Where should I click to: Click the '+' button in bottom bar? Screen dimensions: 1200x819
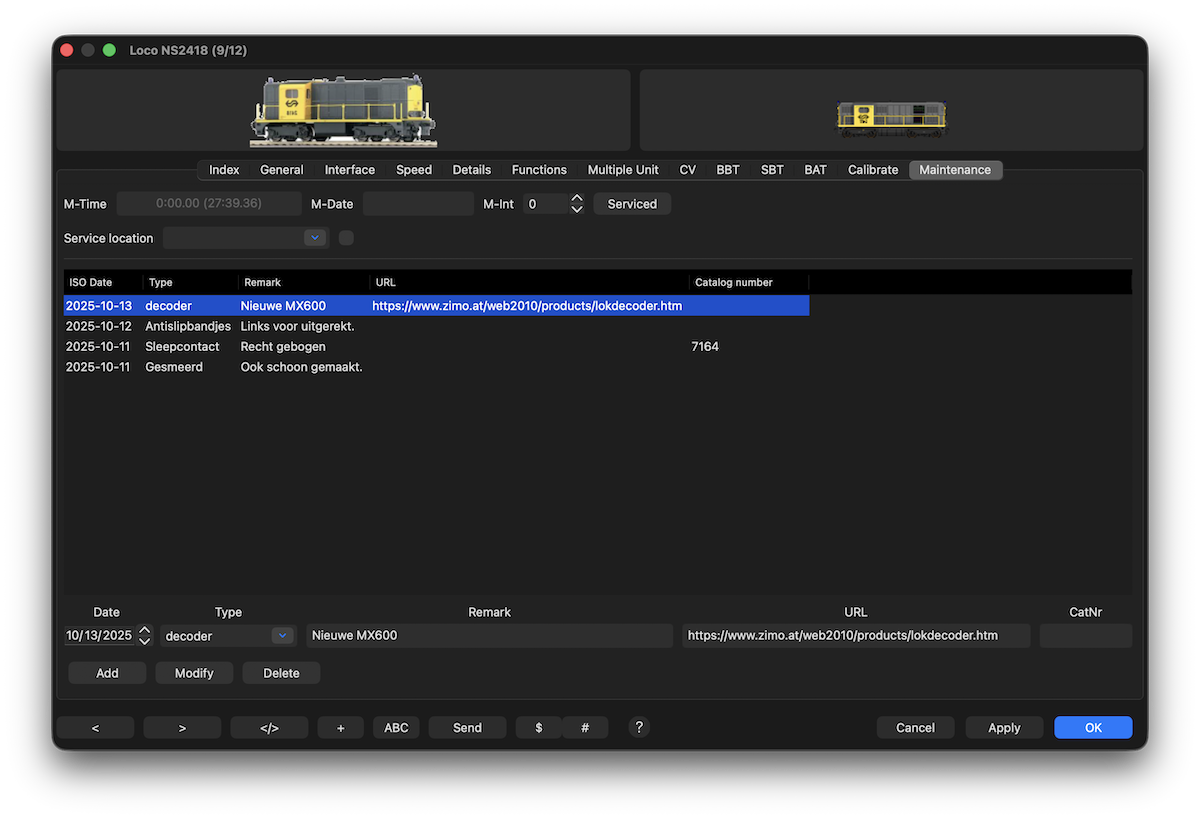click(341, 728)
